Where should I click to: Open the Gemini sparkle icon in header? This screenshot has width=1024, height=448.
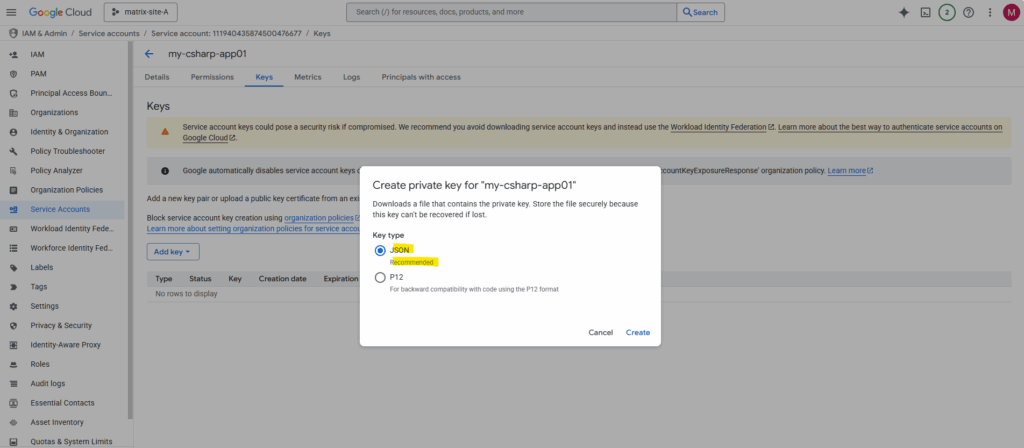[x=903, y=12]
